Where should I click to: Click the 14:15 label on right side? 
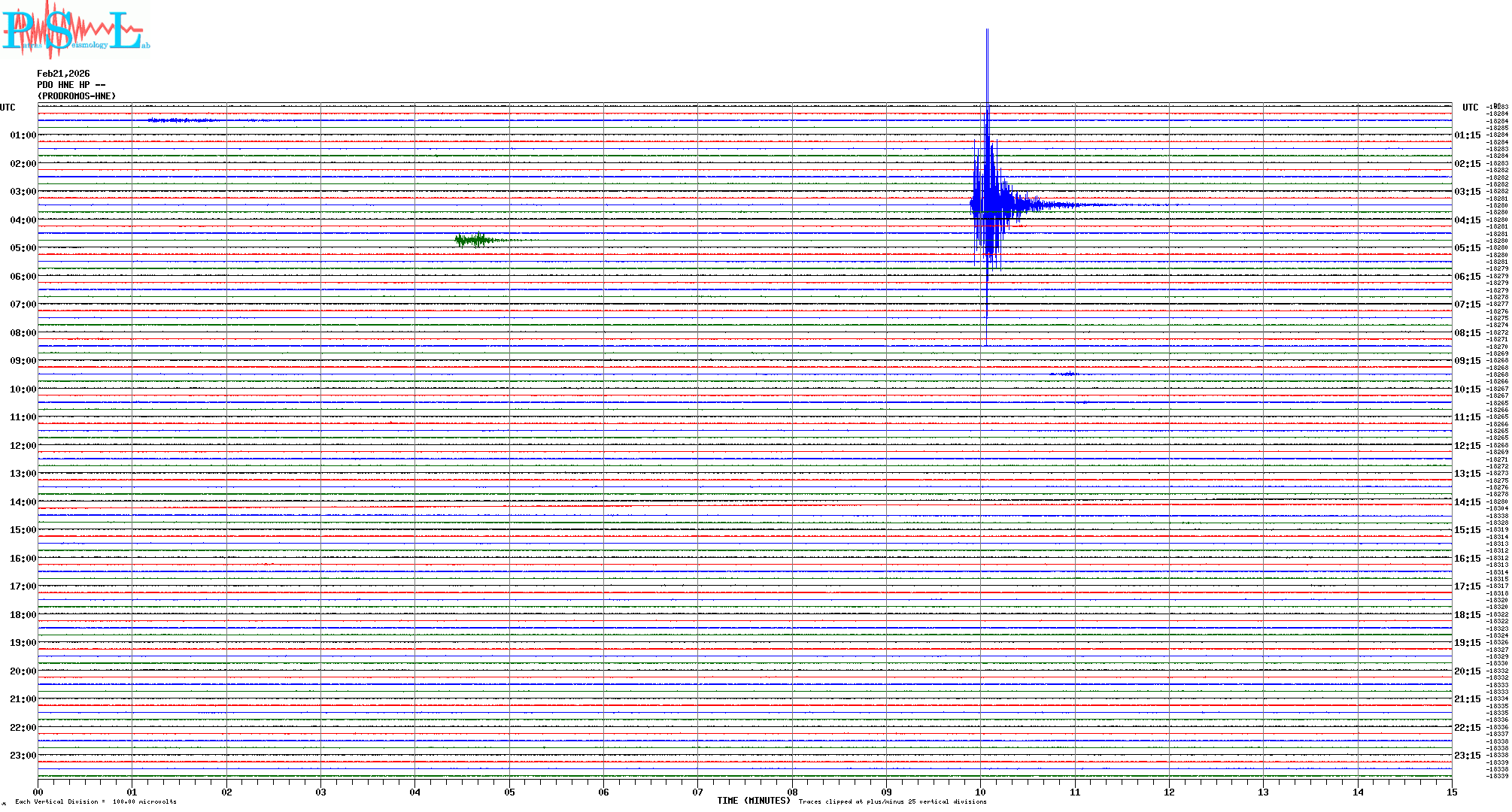click(1467, 502)
